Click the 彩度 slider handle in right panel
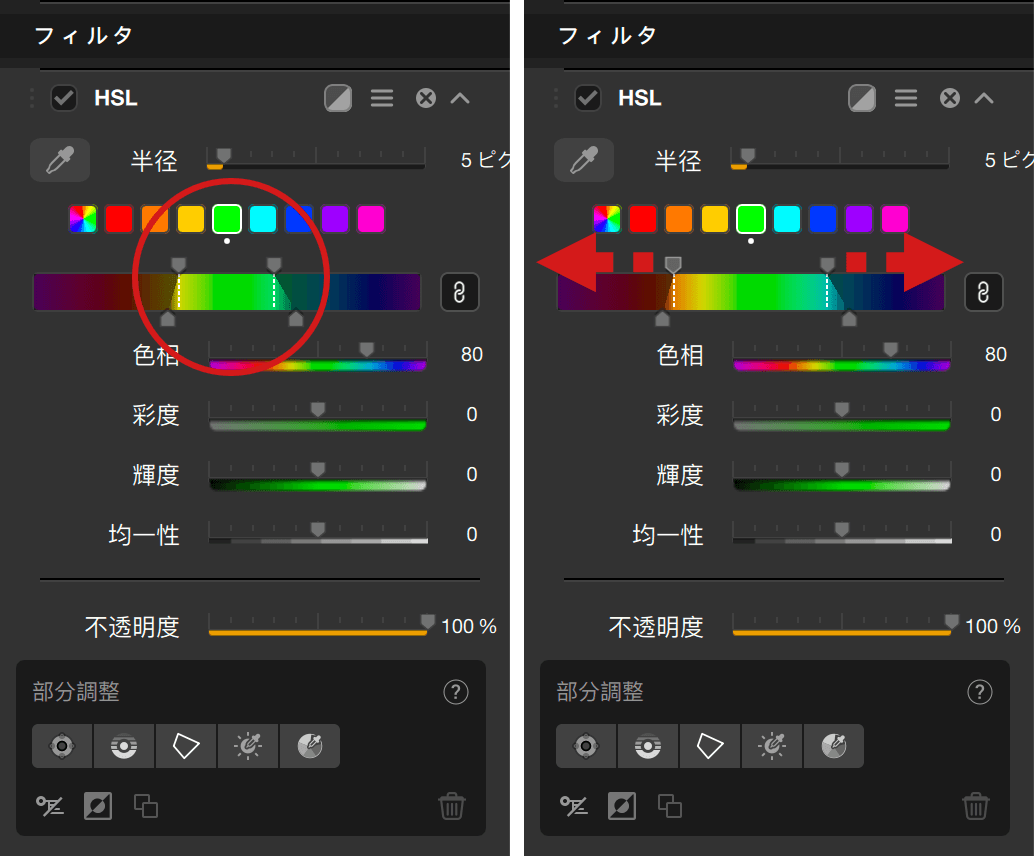1034x856 pixels. pos(841,410)
